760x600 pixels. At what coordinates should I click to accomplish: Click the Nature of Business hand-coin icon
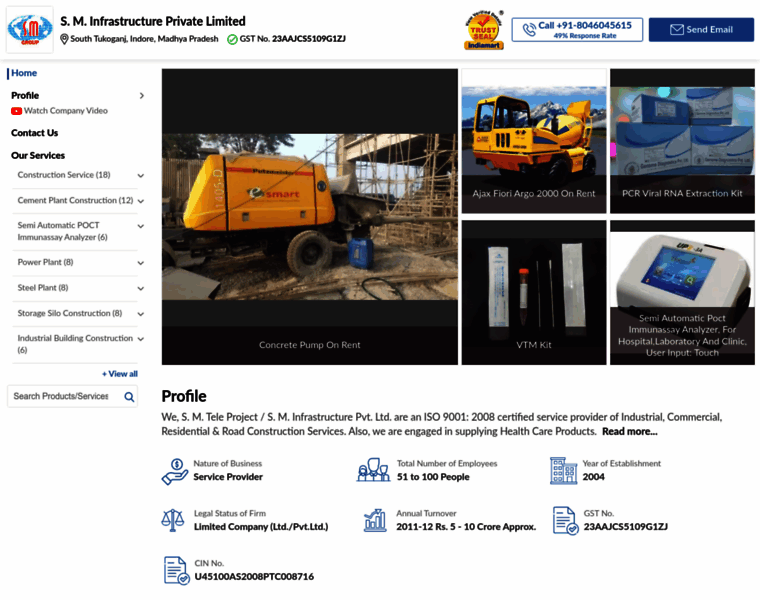pyautogui.click(x=175, y=472)
